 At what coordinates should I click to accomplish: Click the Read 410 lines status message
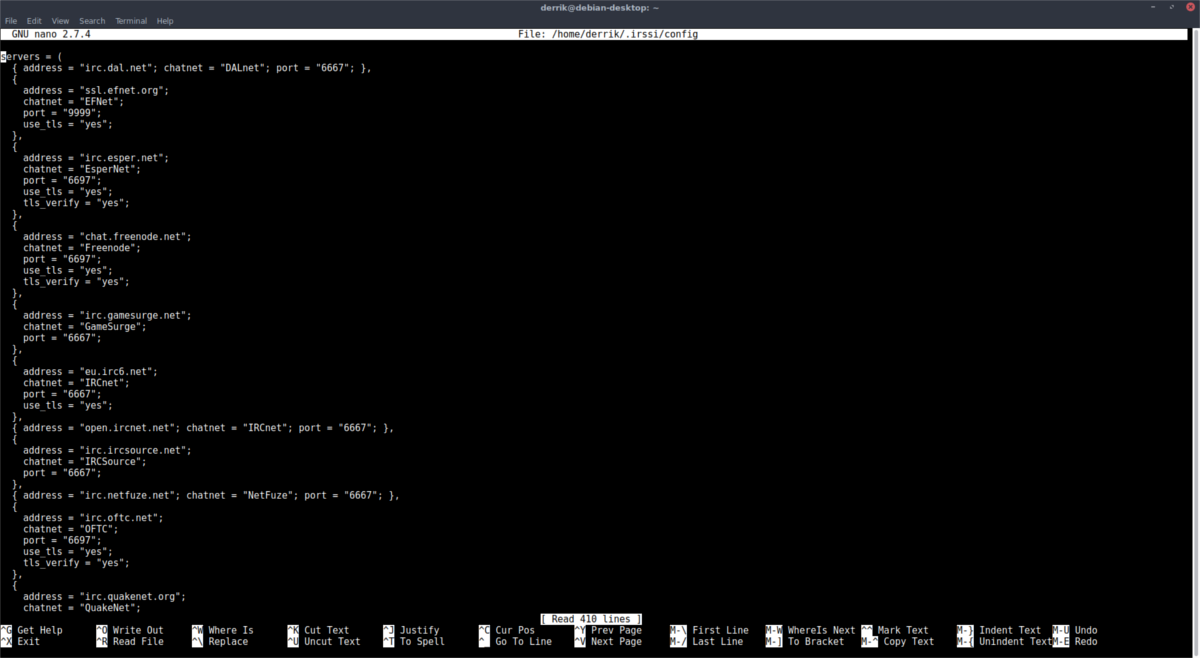pos(591,619)
